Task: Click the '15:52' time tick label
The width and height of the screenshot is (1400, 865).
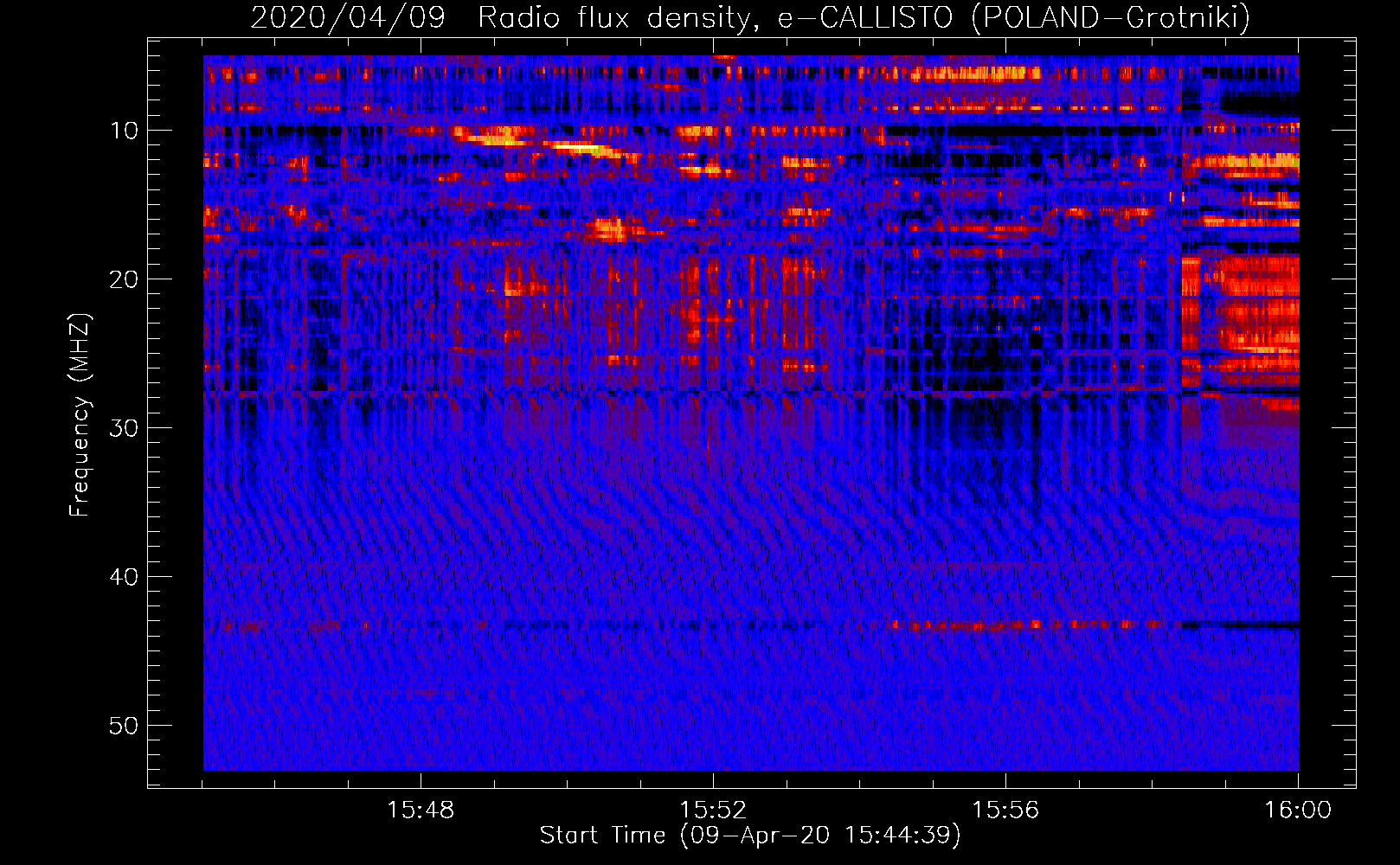Action: [x=713, y=811]
